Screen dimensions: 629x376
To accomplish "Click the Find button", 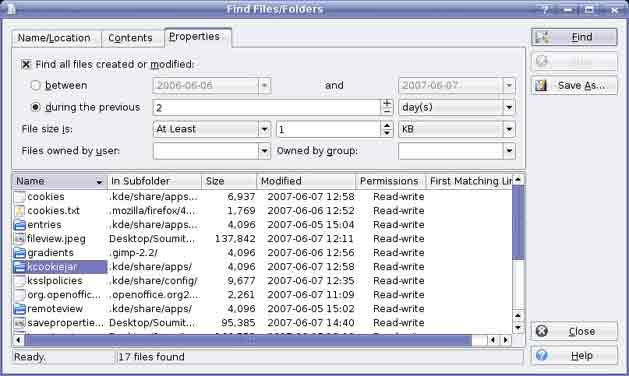I will coord(574,37).
